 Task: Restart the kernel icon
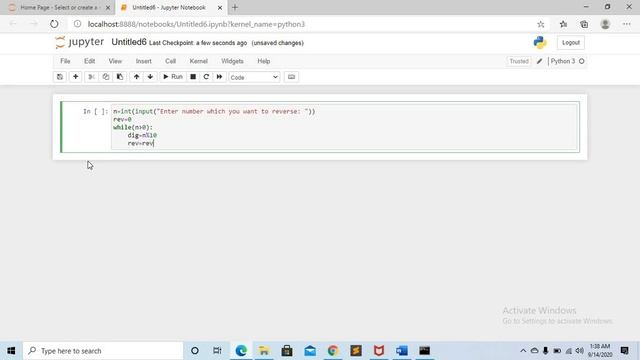(206, 77)
